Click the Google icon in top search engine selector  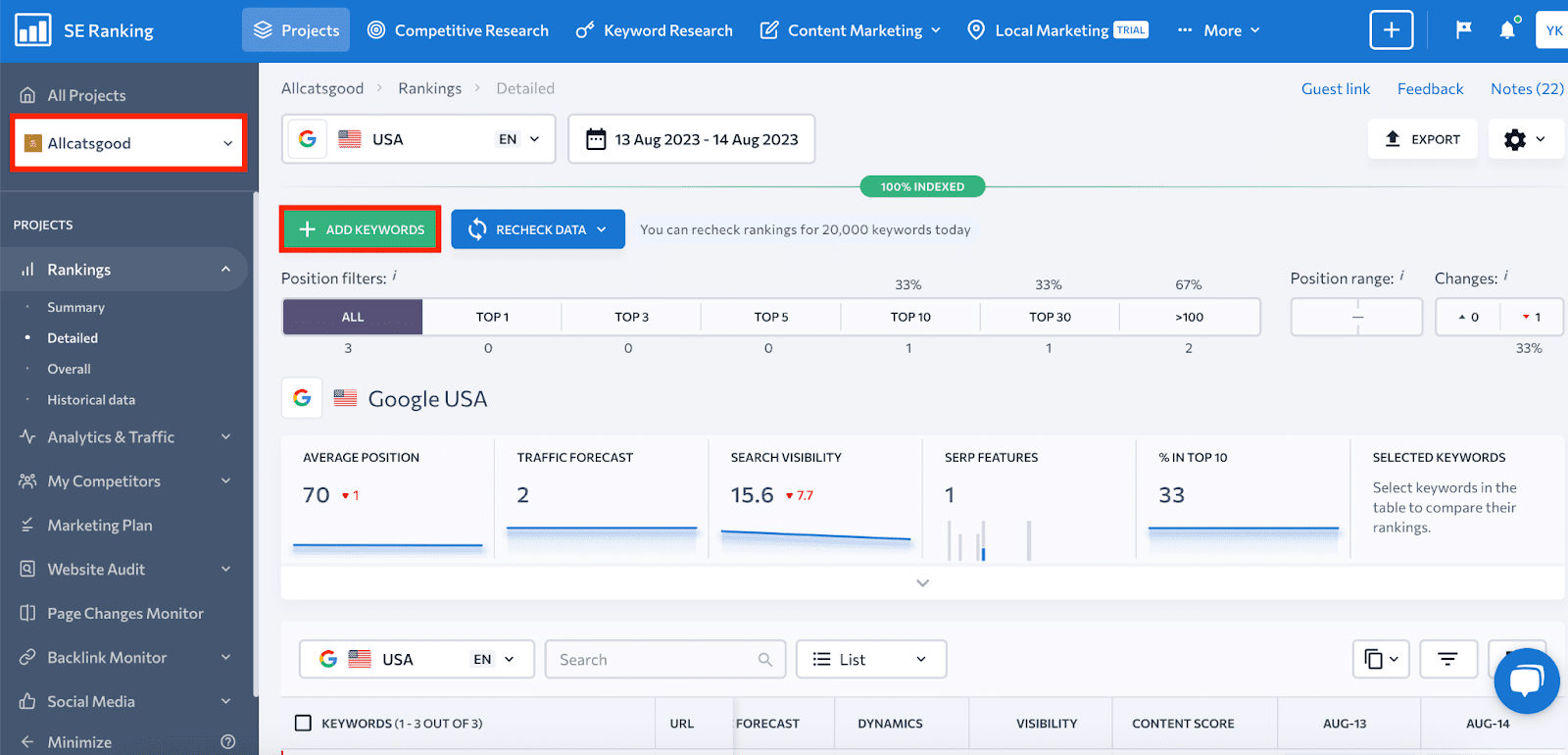[307, 139]
